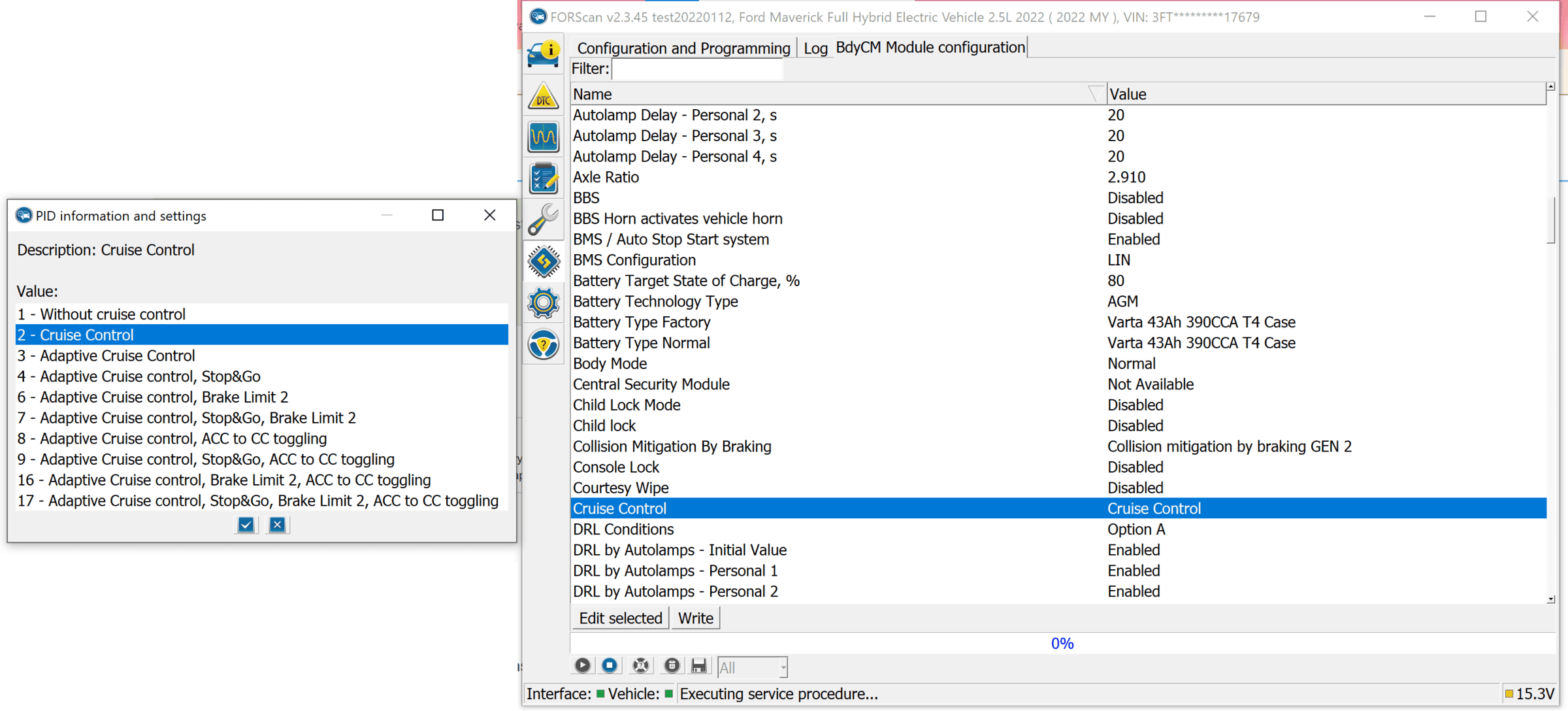Select the BBS Horn activates vehicle horn row
The image size is (1568, 711).
(x=1058, y=218)
